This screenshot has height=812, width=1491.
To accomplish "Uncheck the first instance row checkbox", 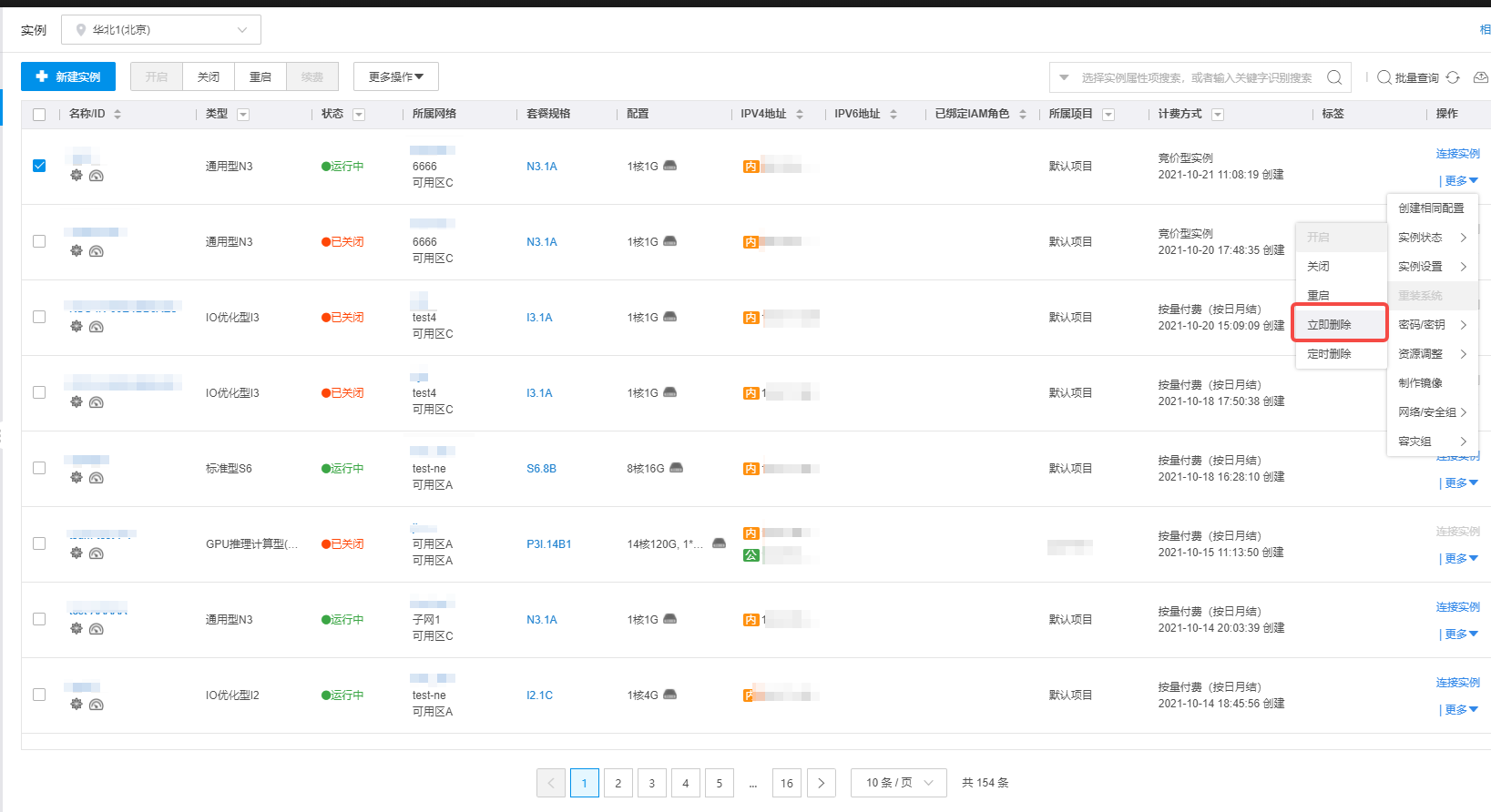I will tap(39, 166).
